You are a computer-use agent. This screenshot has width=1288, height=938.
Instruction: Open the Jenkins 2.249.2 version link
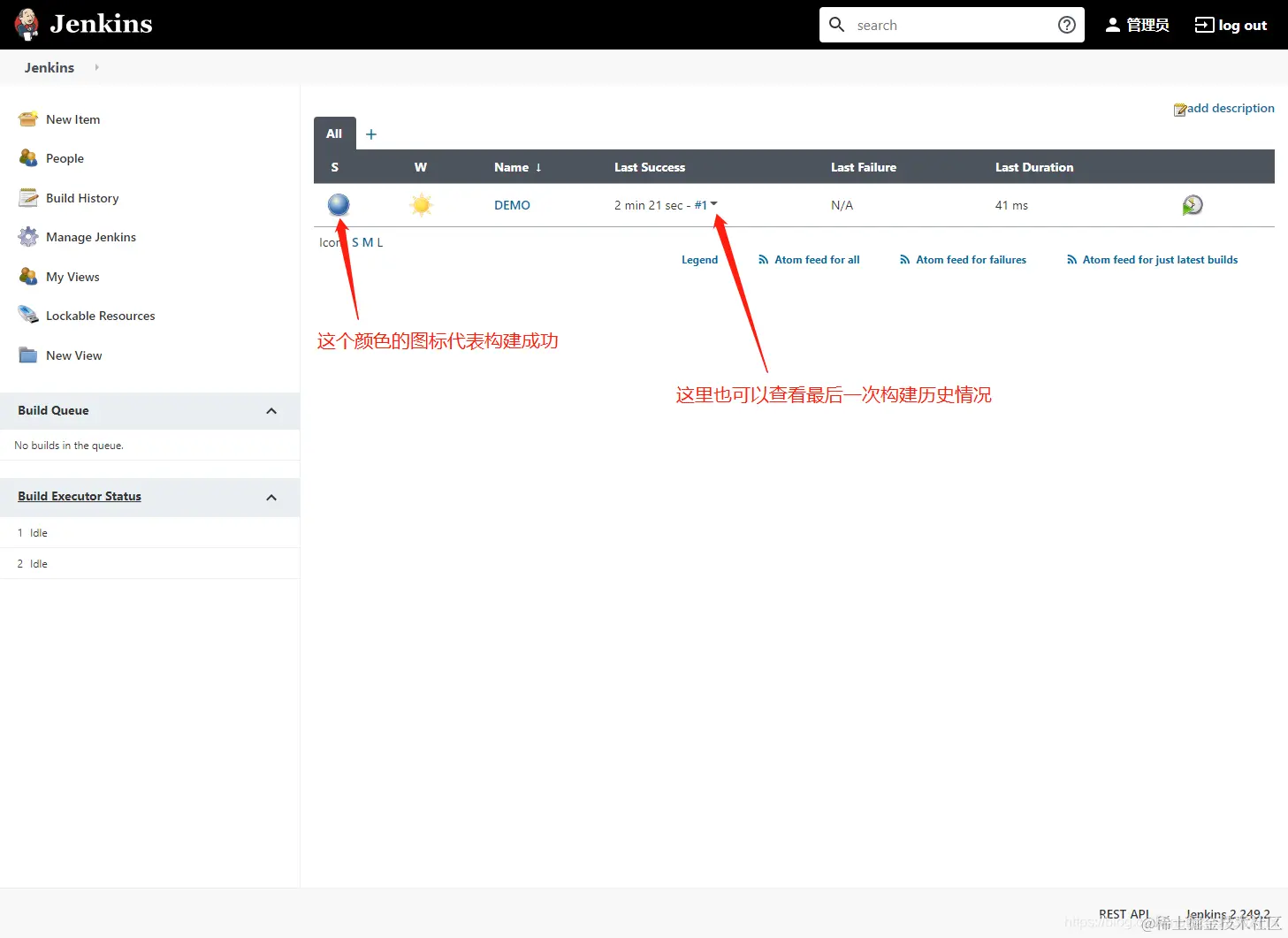click(x=1228, y=914)
